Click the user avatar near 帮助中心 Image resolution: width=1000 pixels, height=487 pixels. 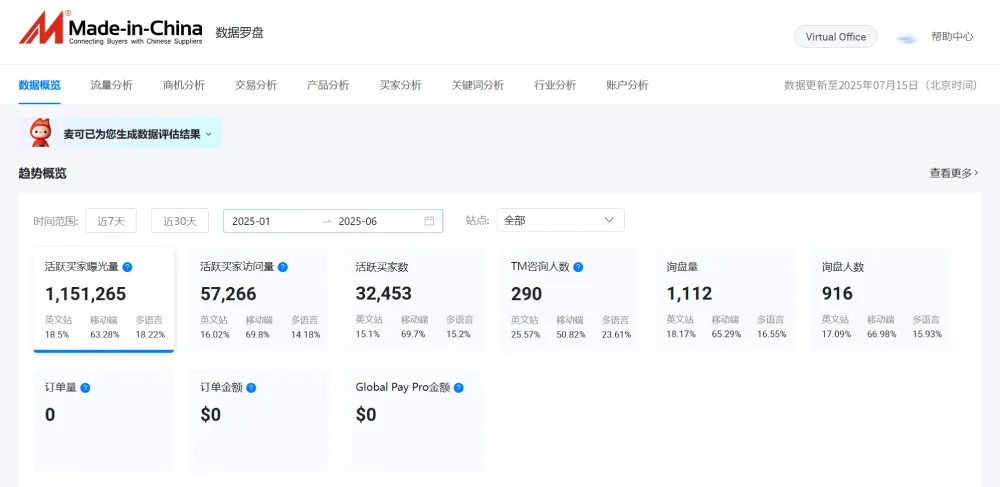tap(907, 37)
